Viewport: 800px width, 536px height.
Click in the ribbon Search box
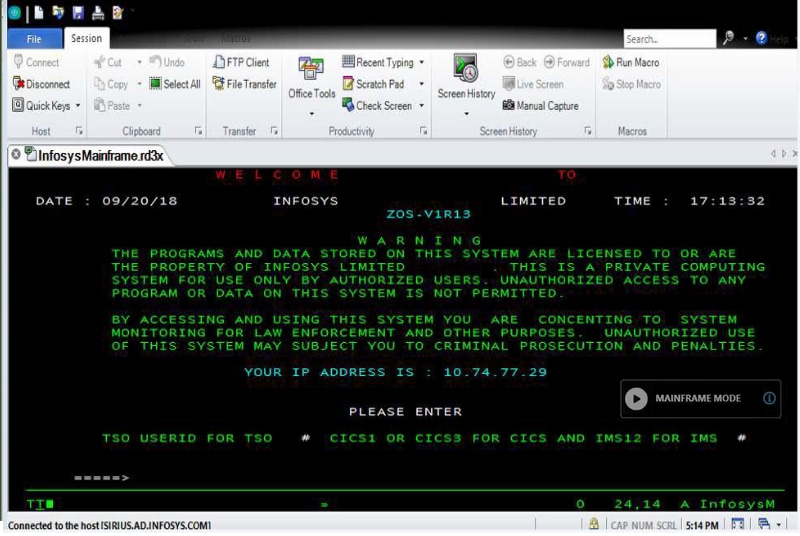tap(668, 39)
